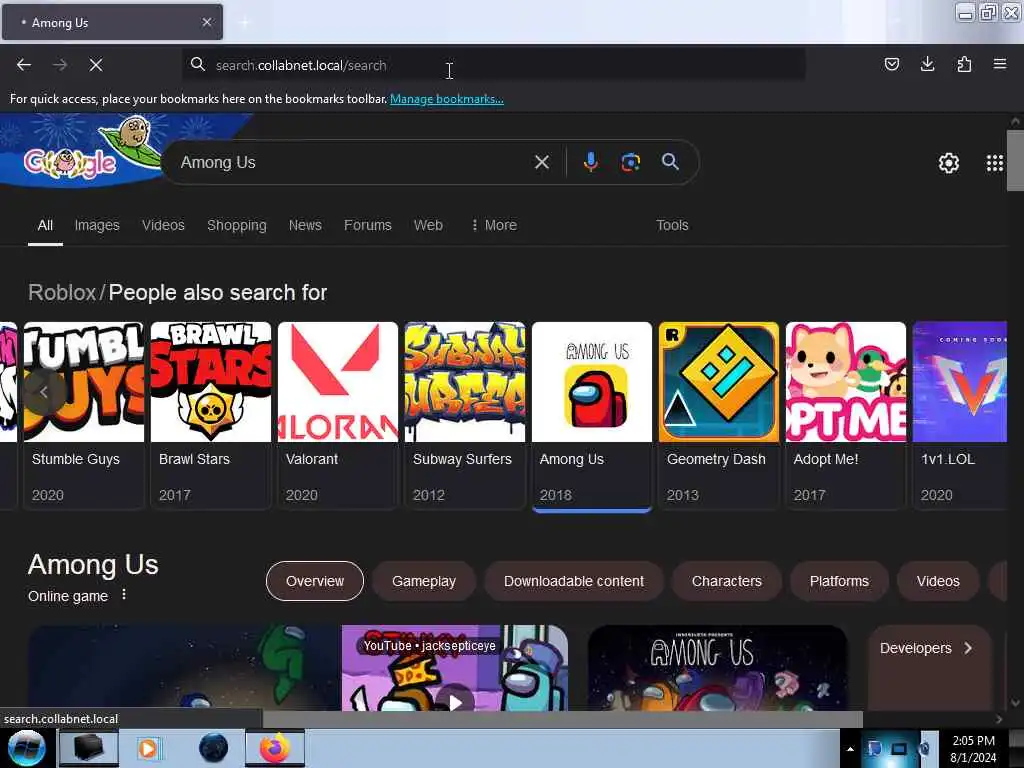The image size is (1024, 768).
Task: Select the Downloadable content chip
Action: [x=573, y=581]
